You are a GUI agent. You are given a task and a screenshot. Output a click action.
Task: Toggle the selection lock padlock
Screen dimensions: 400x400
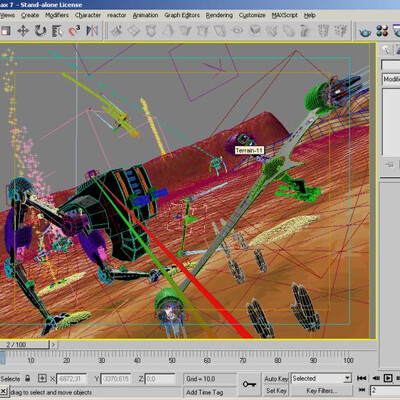click(28, 378)
